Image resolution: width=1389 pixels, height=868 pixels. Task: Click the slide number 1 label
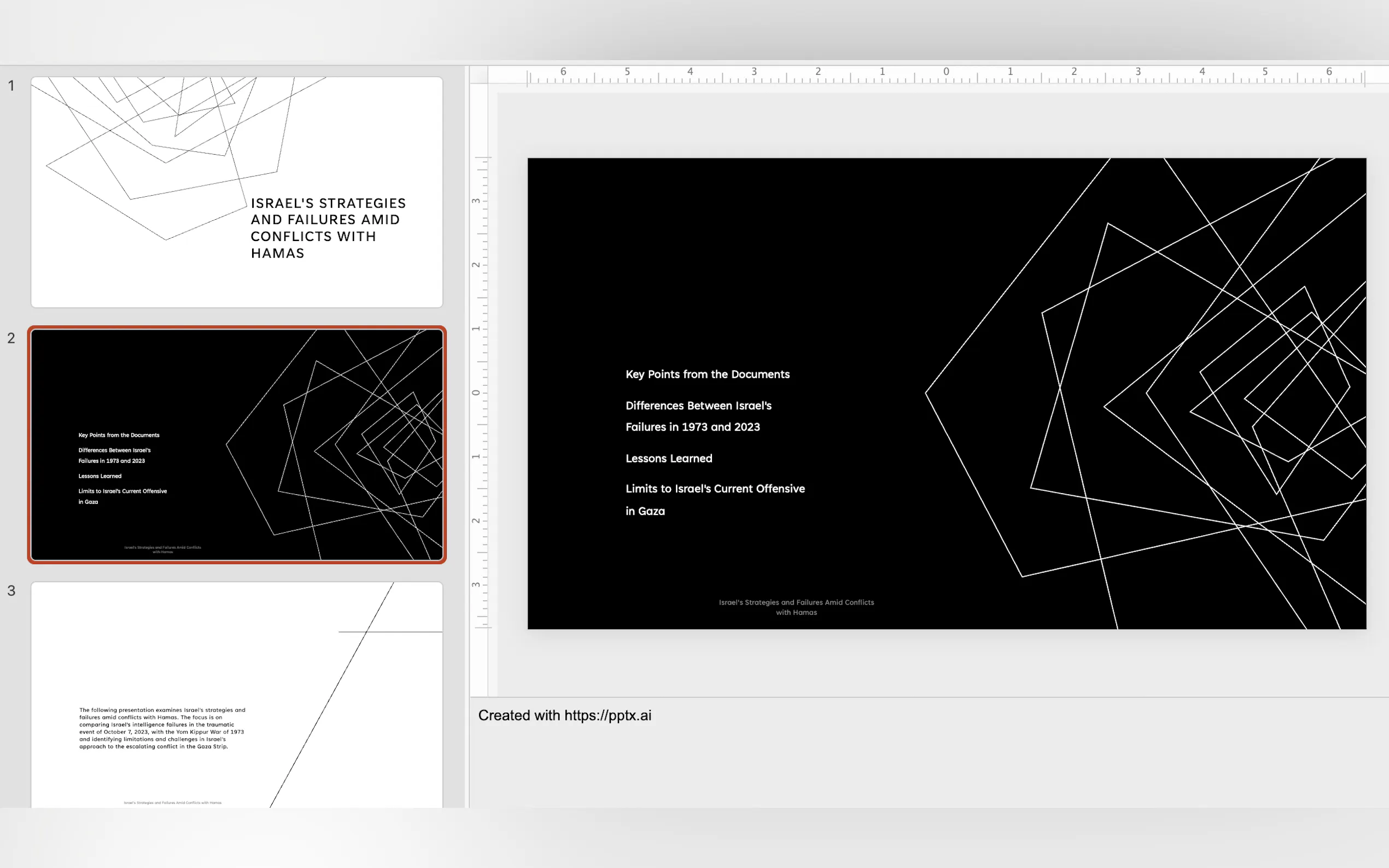pyautogui.click(x=11, y=85)
